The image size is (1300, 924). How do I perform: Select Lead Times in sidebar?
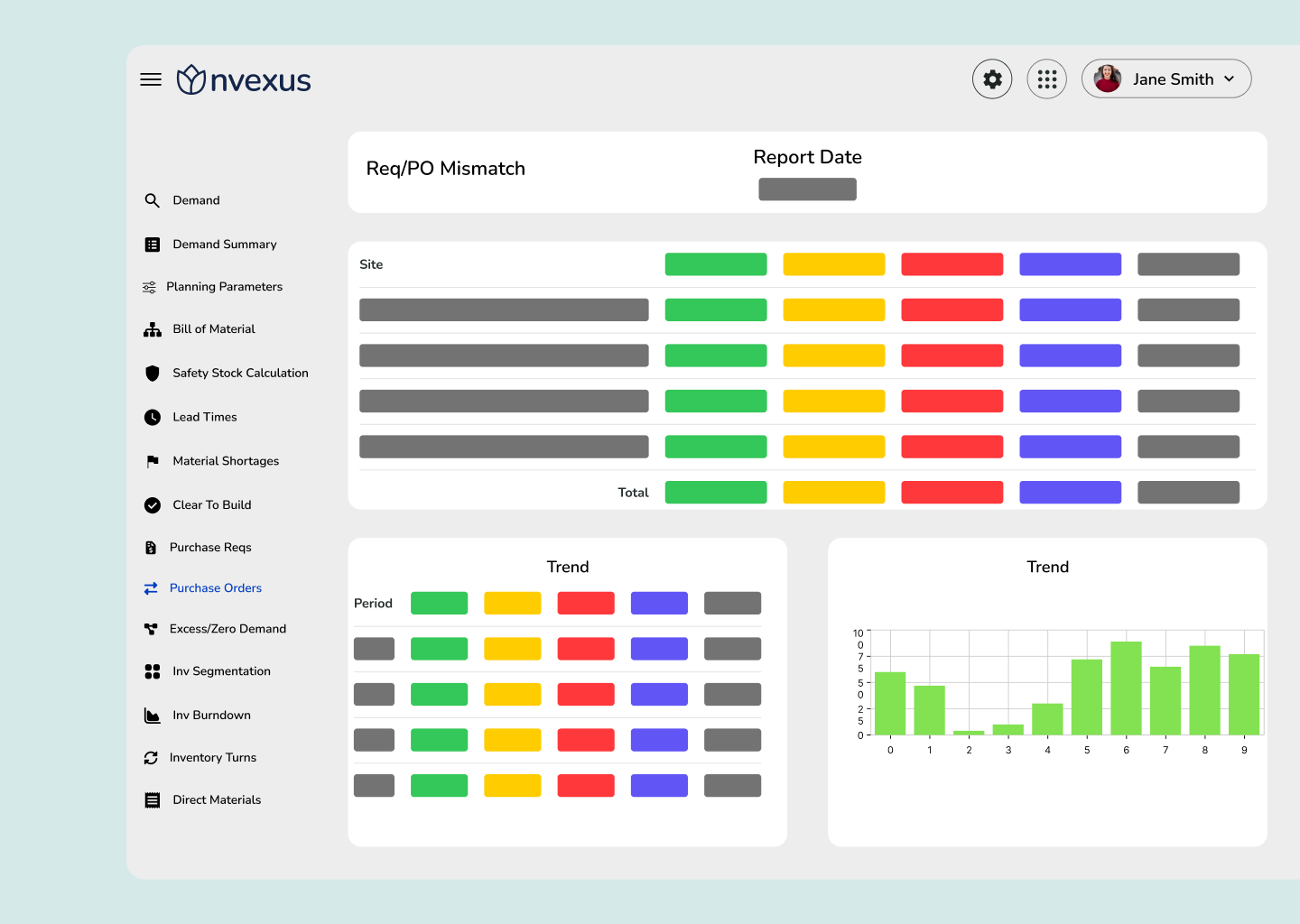205,417
